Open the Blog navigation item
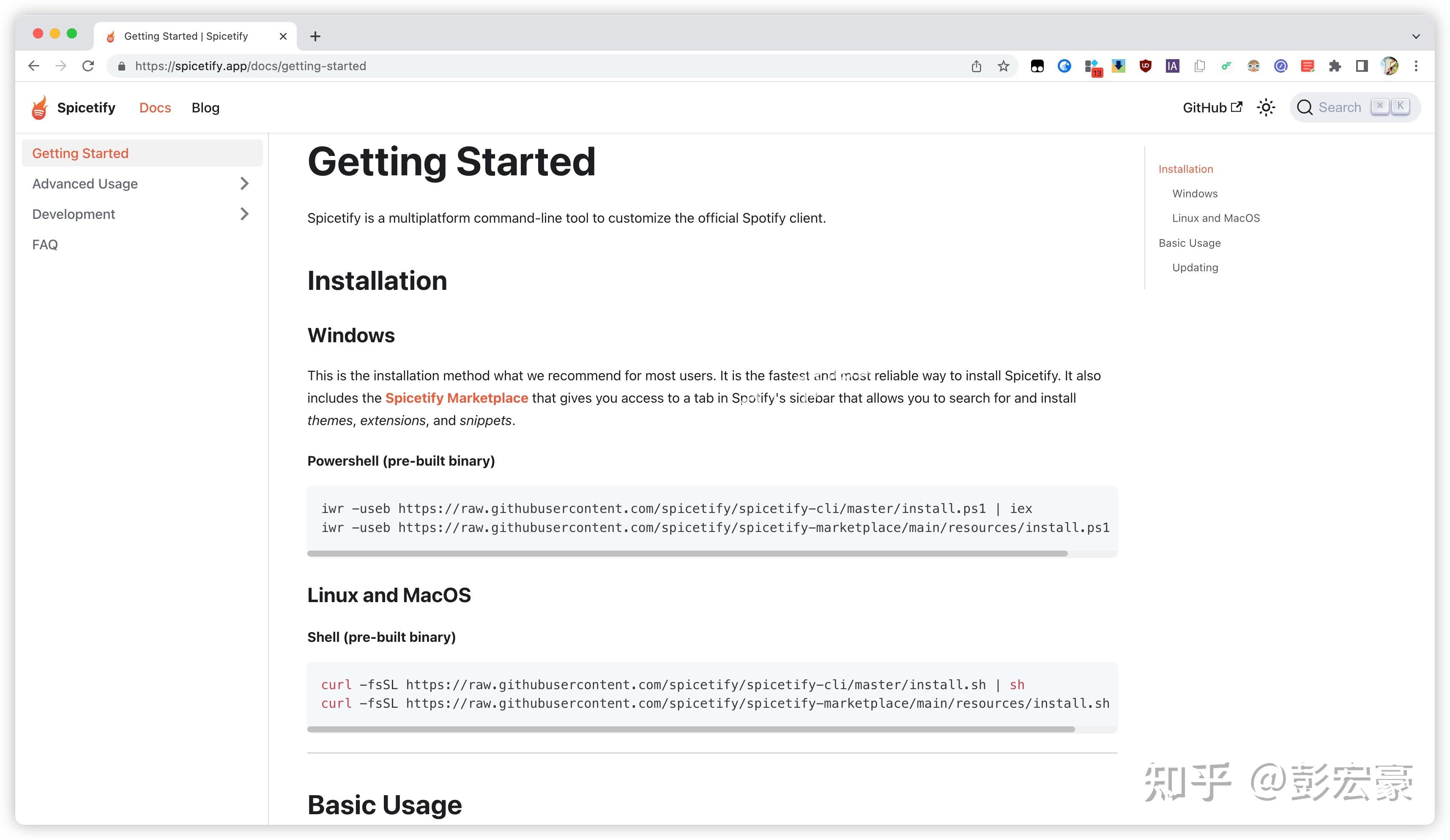 205,107
